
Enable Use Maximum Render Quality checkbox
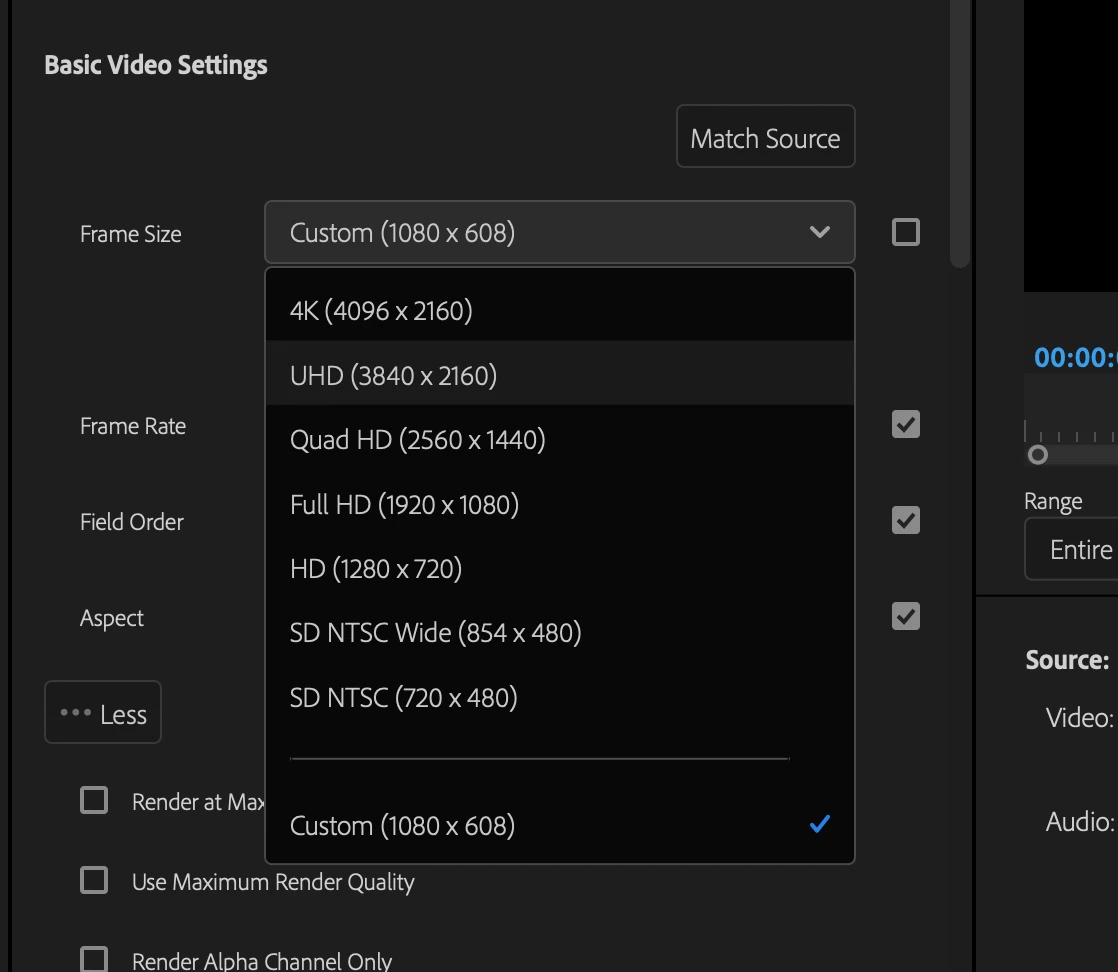(x=94, y=880)
